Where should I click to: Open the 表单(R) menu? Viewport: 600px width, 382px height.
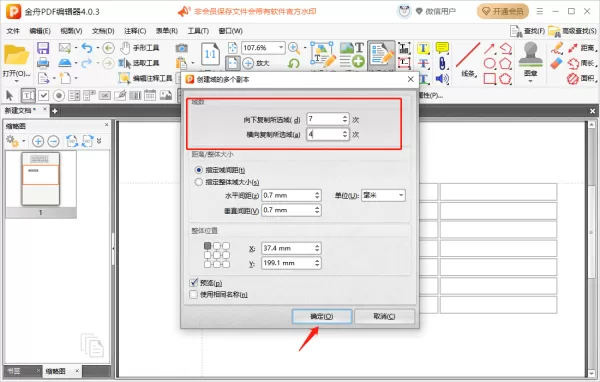166,31
